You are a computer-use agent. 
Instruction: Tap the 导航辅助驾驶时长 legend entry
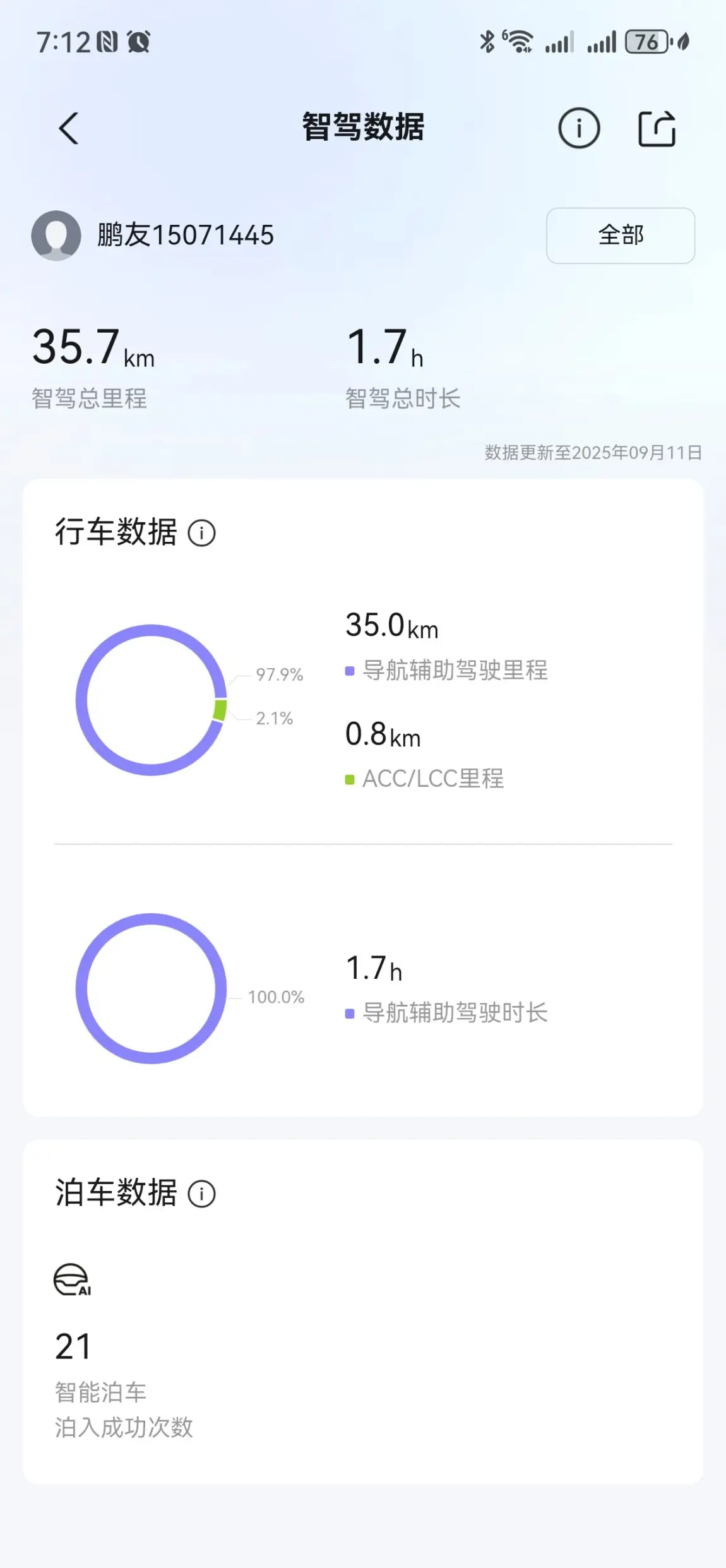click(x=447, y=1013)
